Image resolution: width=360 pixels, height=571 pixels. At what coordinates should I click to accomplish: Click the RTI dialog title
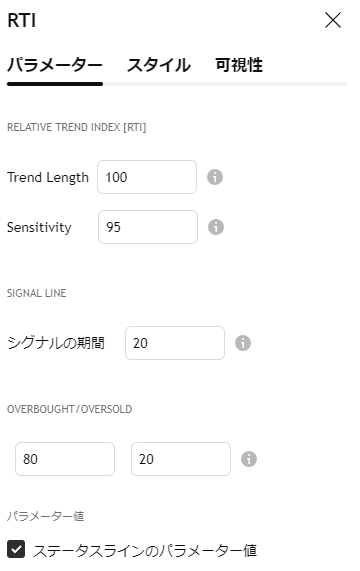coord(21,20)
